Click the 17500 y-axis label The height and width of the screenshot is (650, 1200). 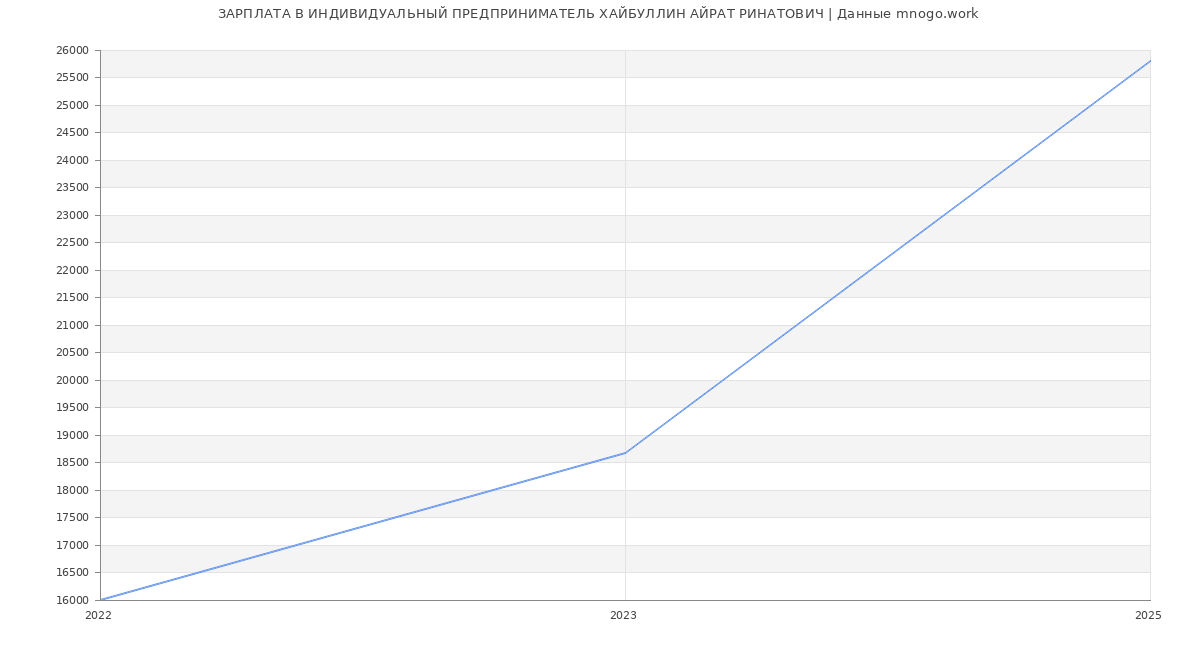click(72, 518)
